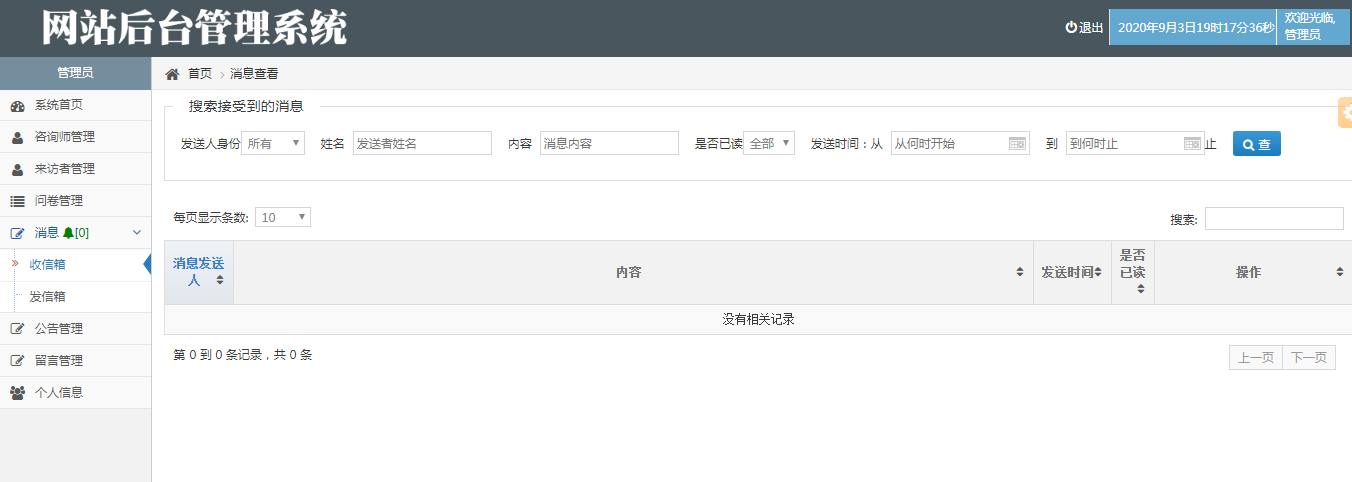
Task: Sort by 内容 column arrows
Action: click(x=1020, y=272)
